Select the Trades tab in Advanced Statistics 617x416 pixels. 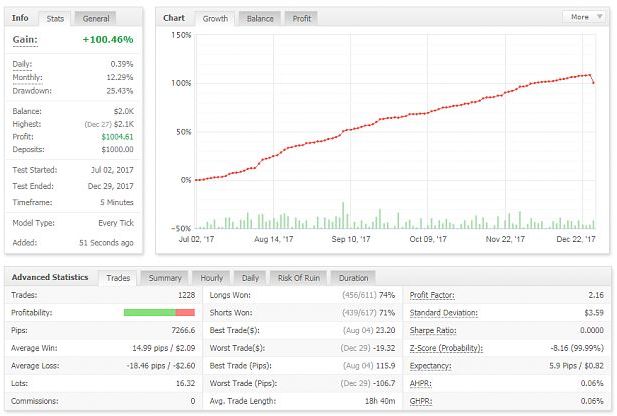tap(117, 277)
